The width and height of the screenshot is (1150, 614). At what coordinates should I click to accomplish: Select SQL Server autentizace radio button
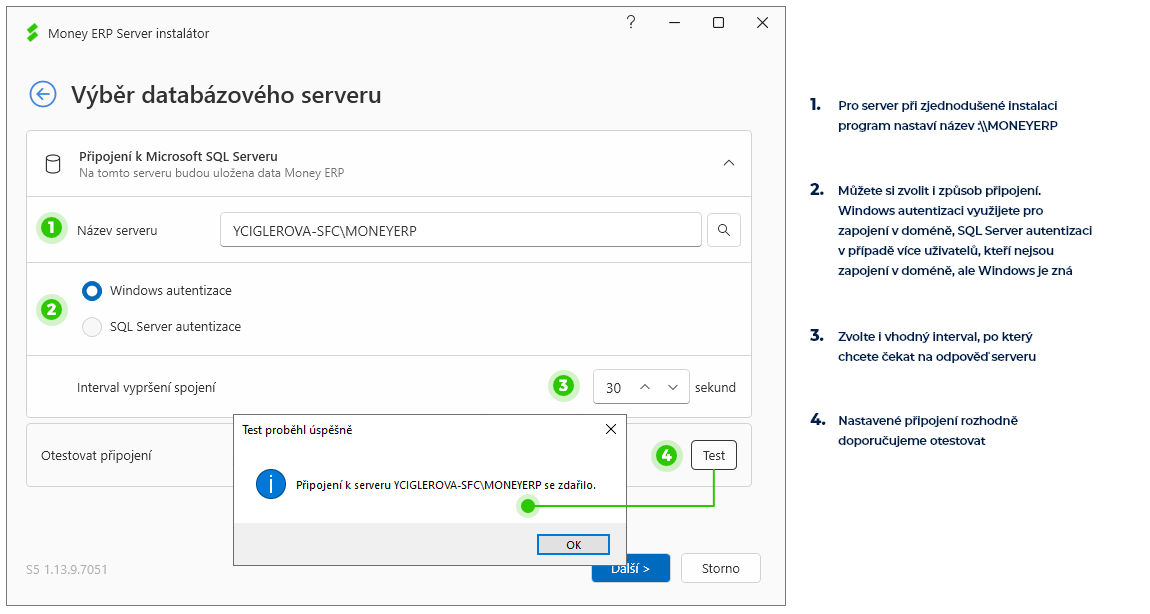pos(92,326)
